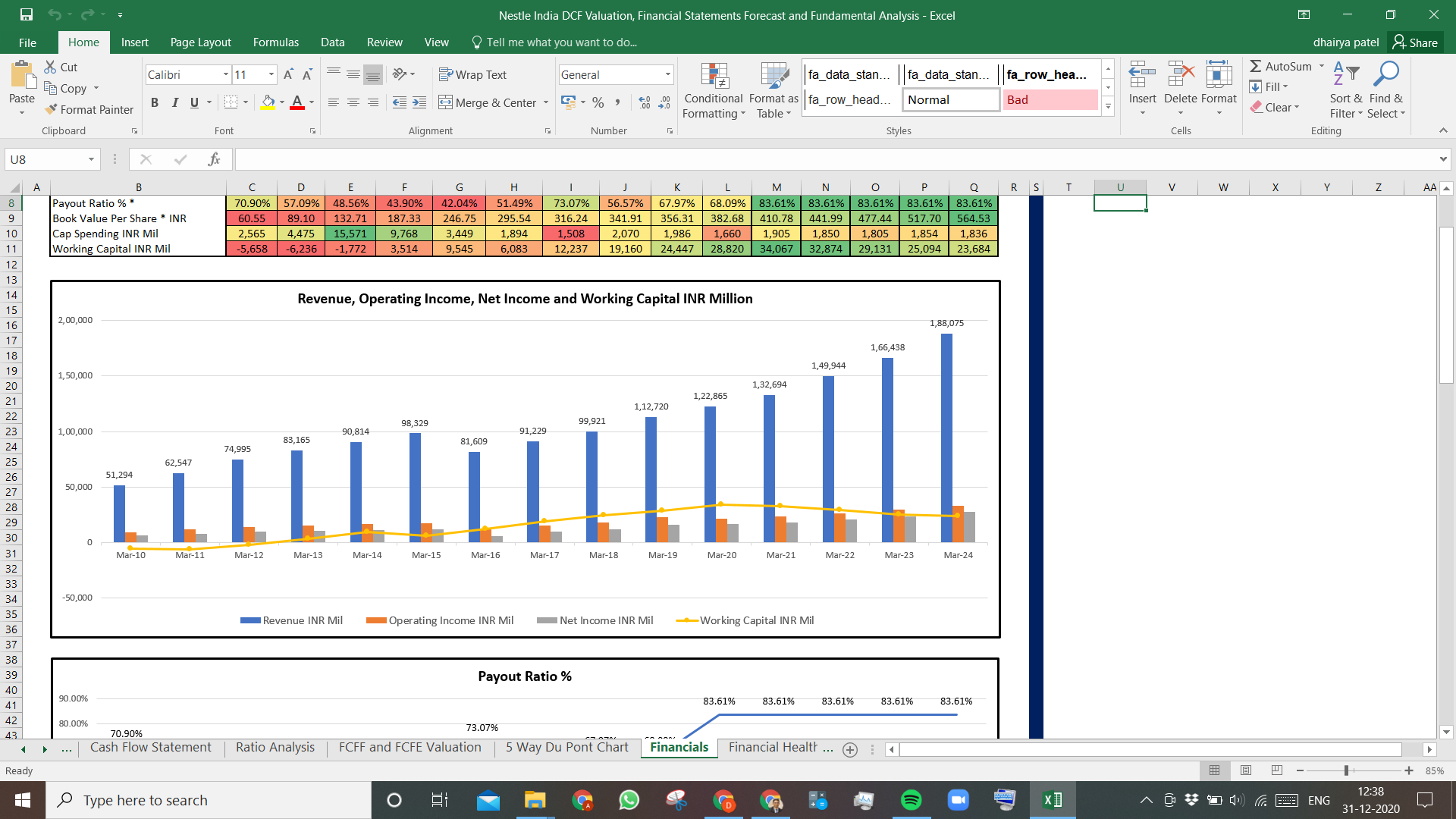Screen dimensions: 1456x819
Task: Click Increase Decimal icon
Action: tap(645, 102)
